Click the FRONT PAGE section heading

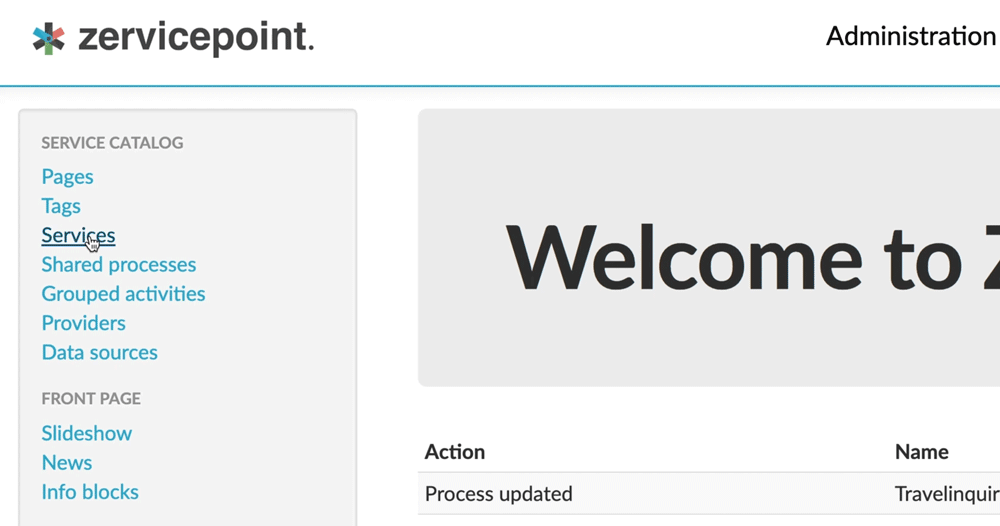[91, 398]
